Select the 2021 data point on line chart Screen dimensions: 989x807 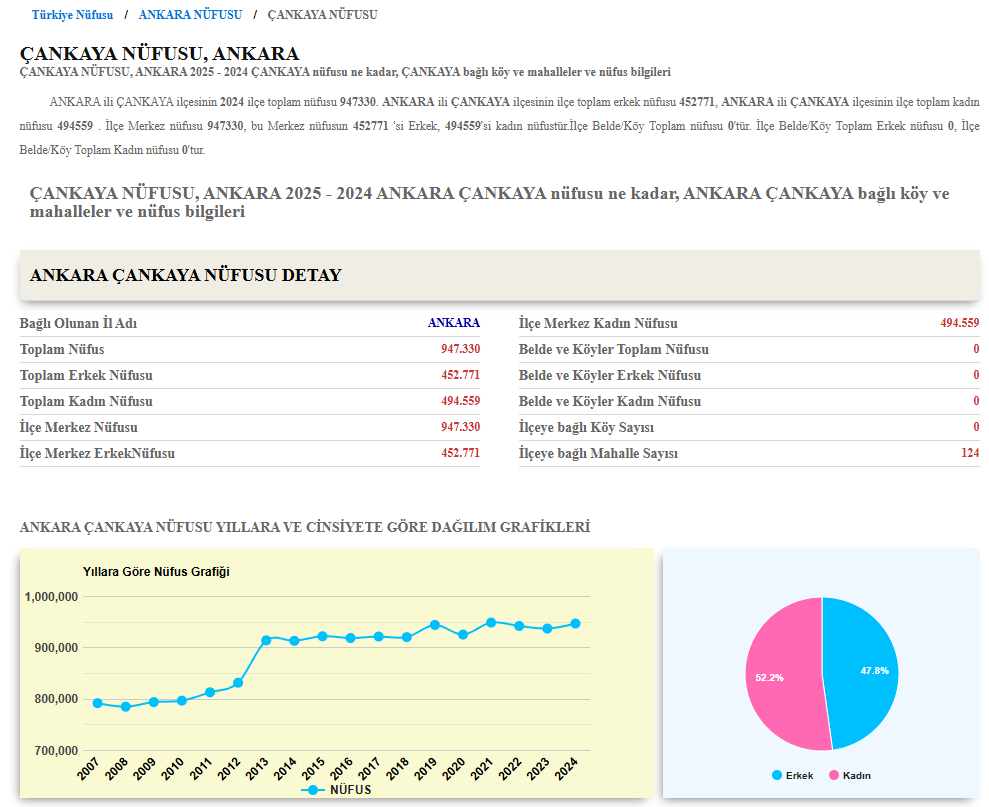[491, 622]
